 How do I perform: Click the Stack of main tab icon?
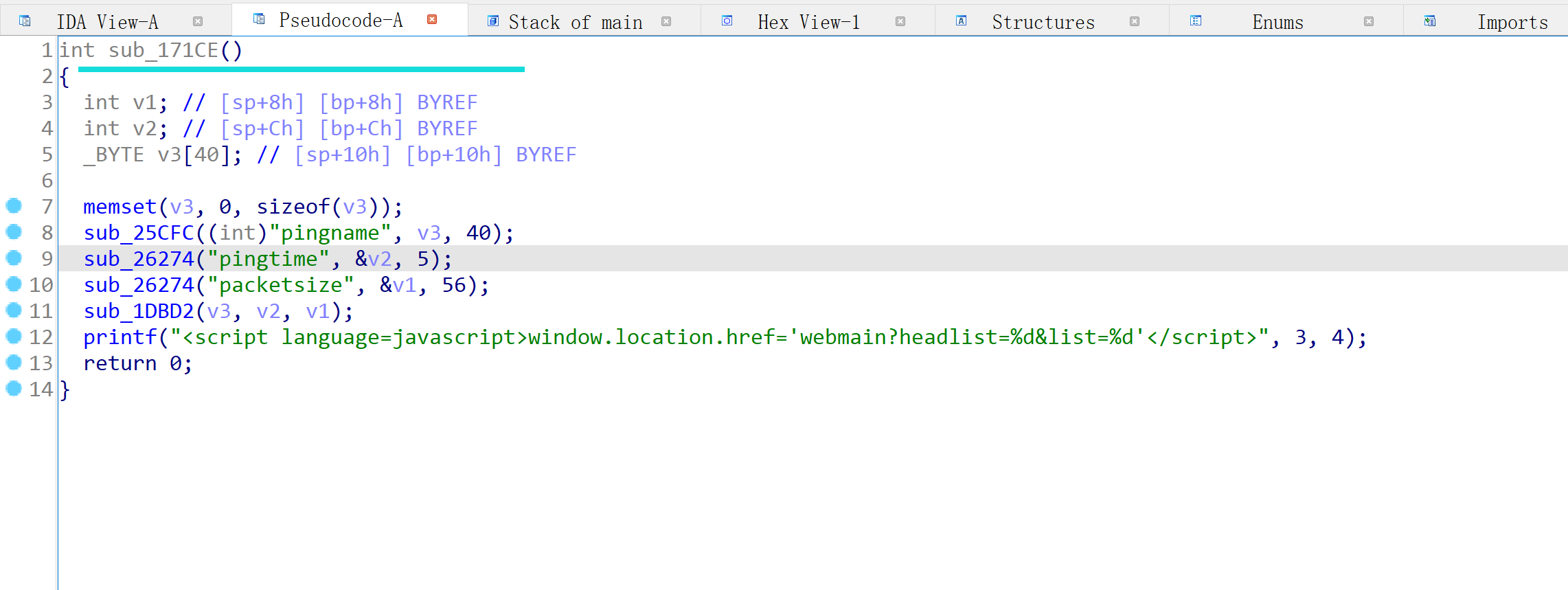[x=493, y=21]
